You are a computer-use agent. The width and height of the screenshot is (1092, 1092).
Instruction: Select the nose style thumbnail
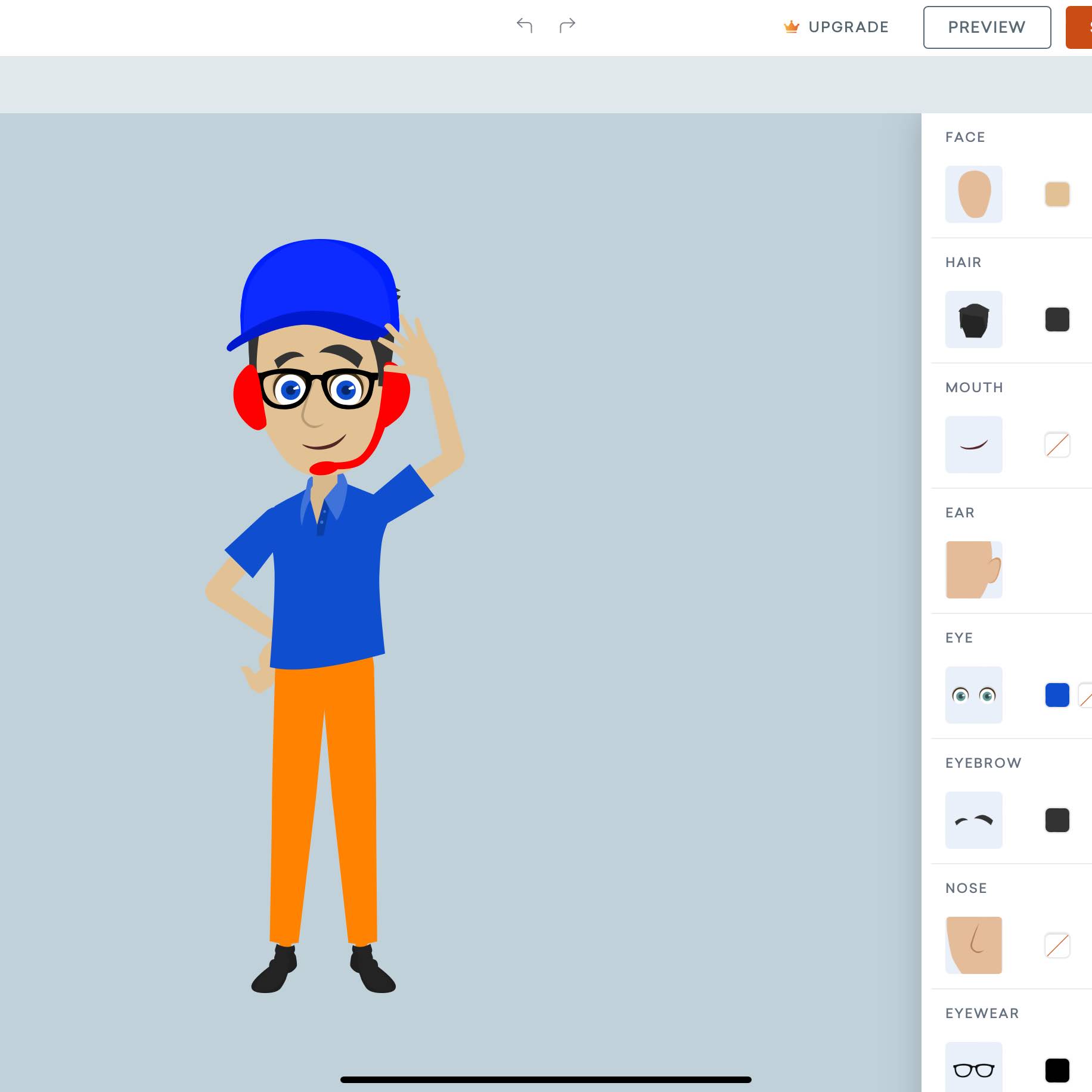[973, 945]
